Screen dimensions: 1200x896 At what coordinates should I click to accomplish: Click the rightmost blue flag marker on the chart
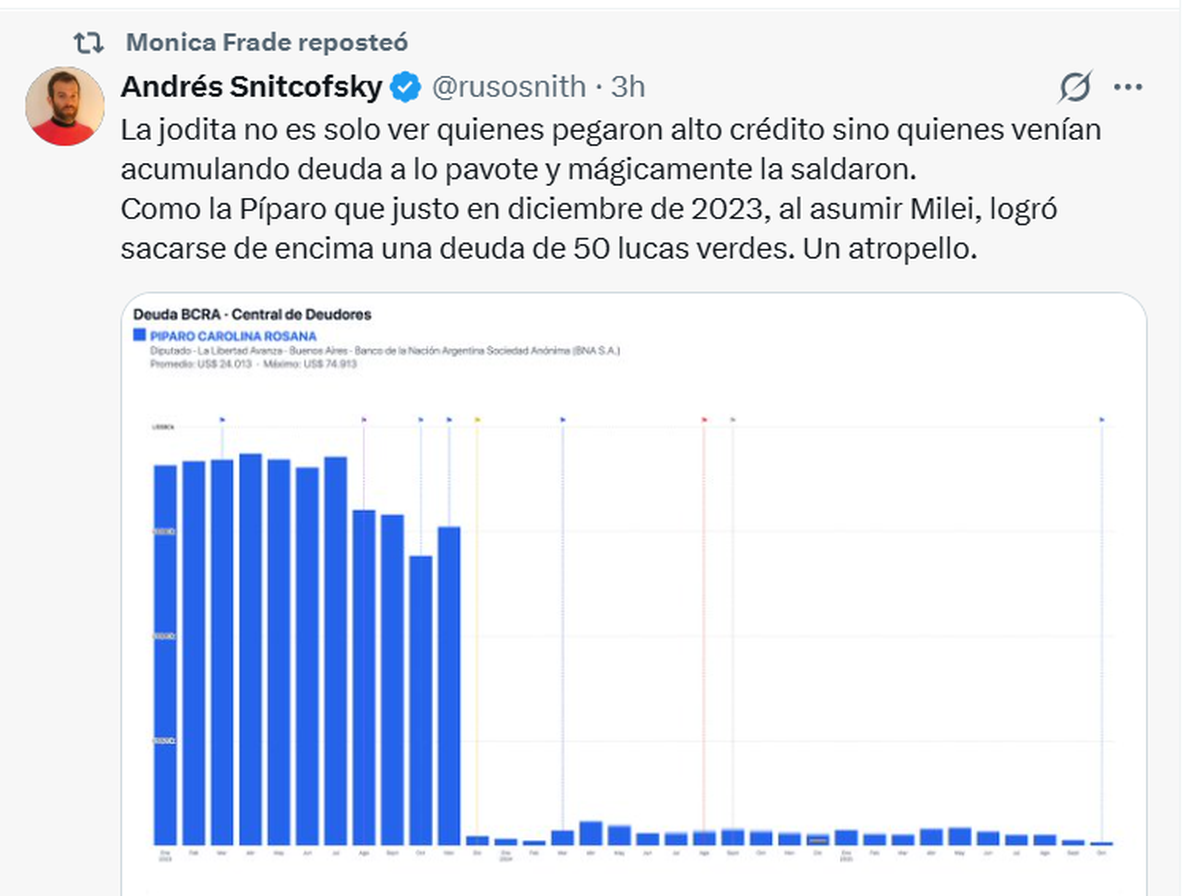point(1102,419)
